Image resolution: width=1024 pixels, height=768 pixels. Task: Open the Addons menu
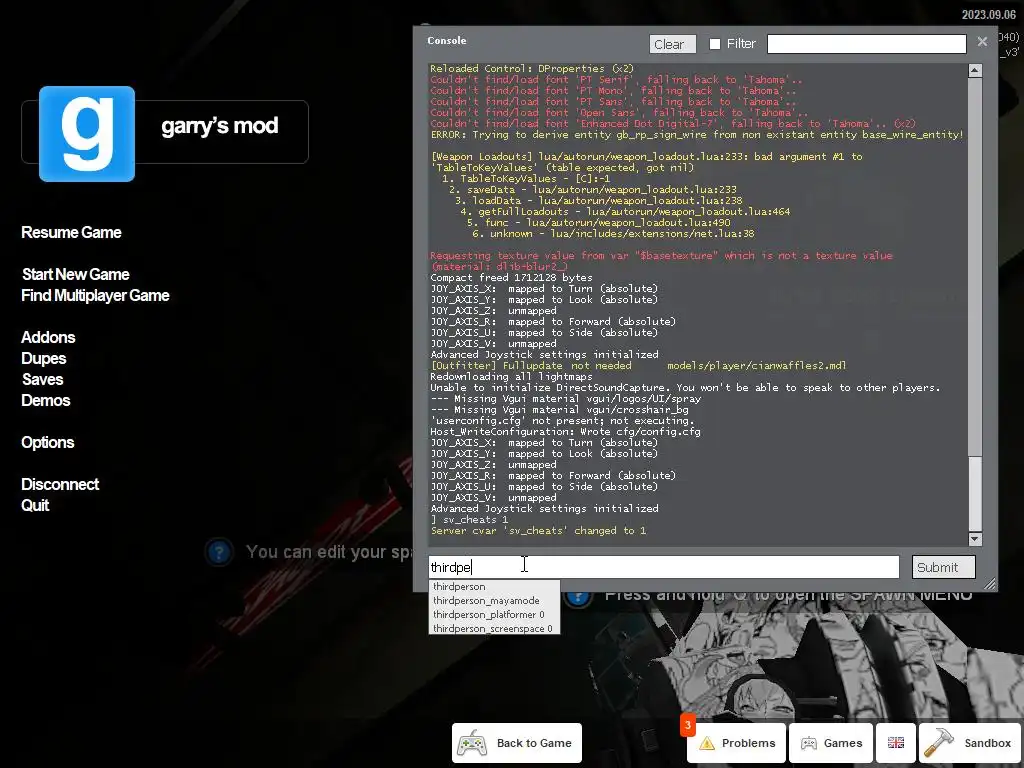(x=48, y=338)
